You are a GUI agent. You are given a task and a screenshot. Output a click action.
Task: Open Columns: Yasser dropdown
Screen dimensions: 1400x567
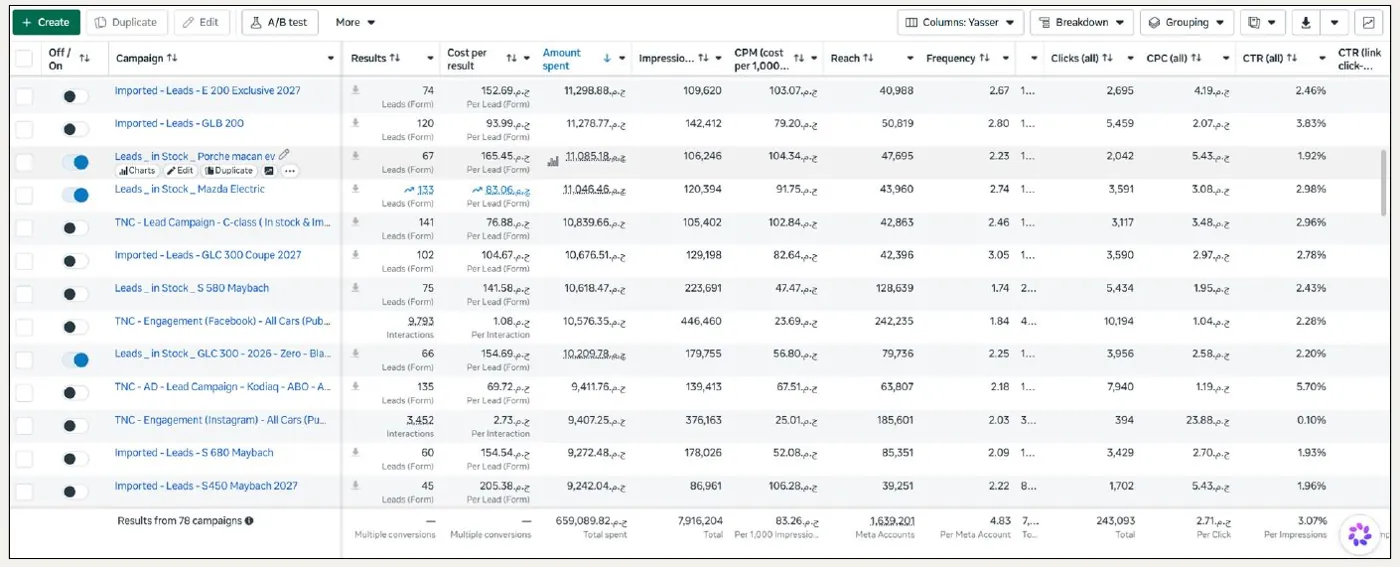click(960, 22)
